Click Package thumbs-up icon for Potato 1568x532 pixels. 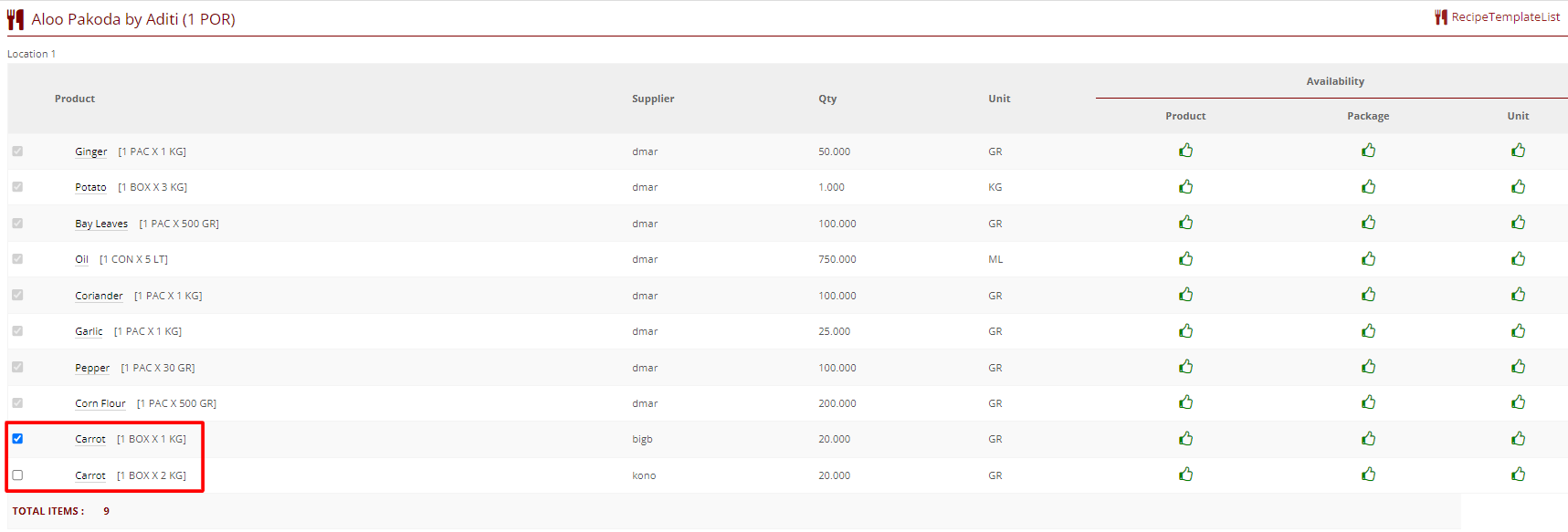[x=1368, y=187]
